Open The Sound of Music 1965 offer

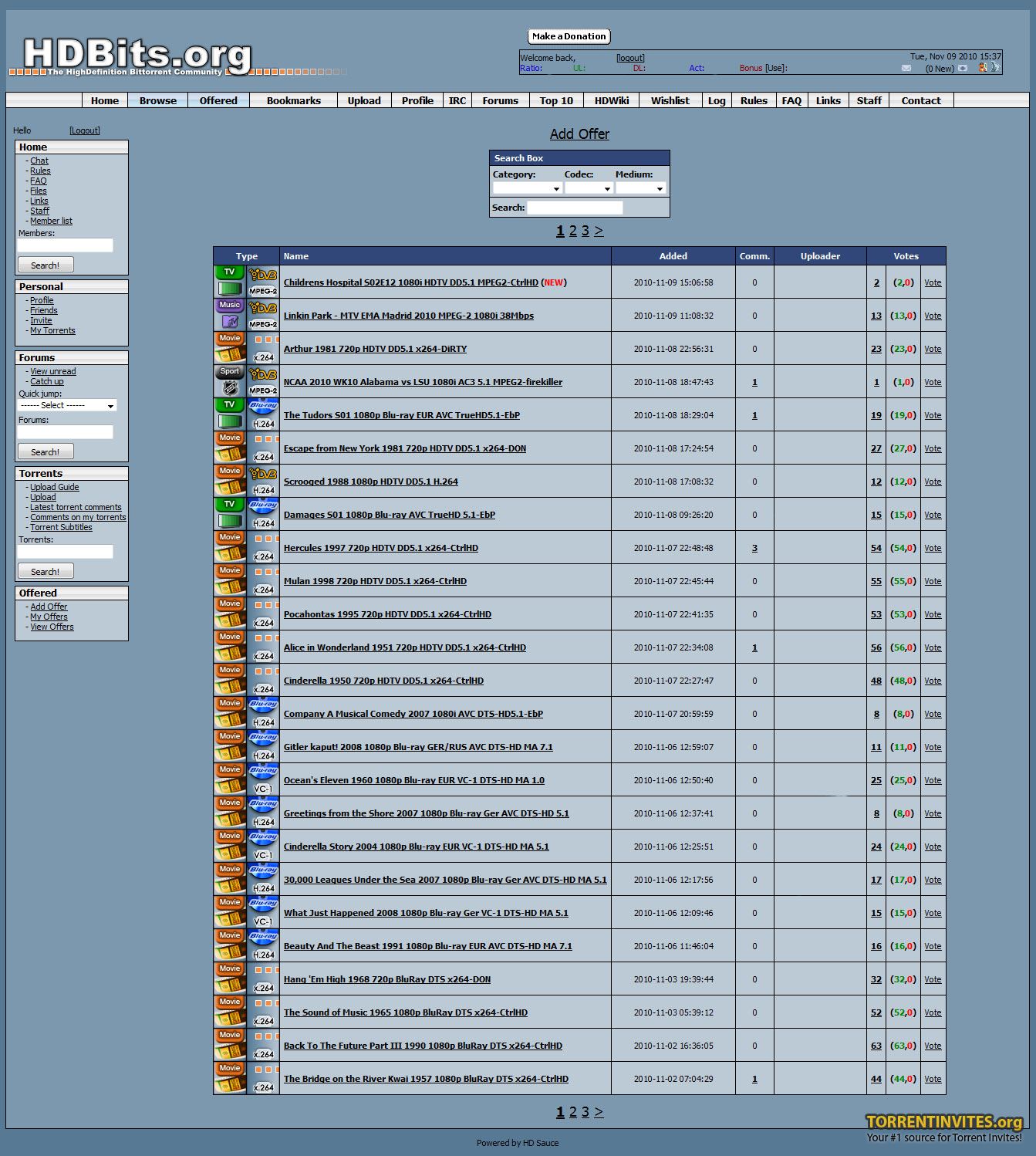(x=406, y=1012)
